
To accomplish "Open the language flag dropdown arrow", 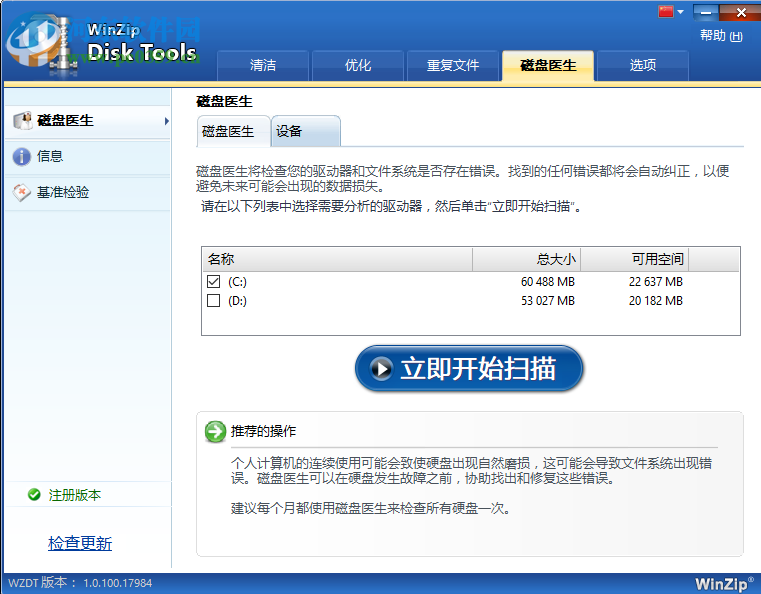I will pos(680,12).
